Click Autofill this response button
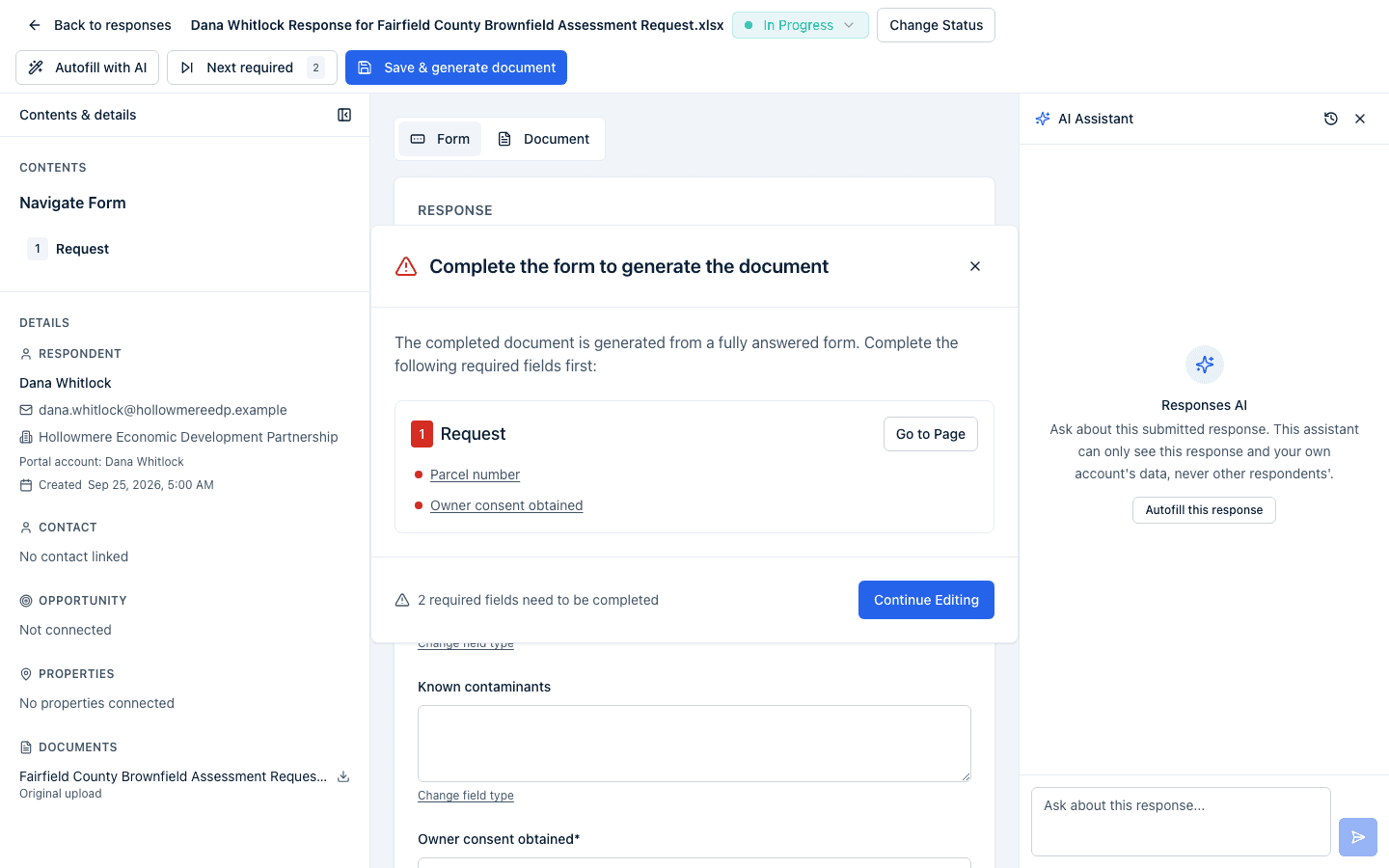 click(x=1204, y=510)
